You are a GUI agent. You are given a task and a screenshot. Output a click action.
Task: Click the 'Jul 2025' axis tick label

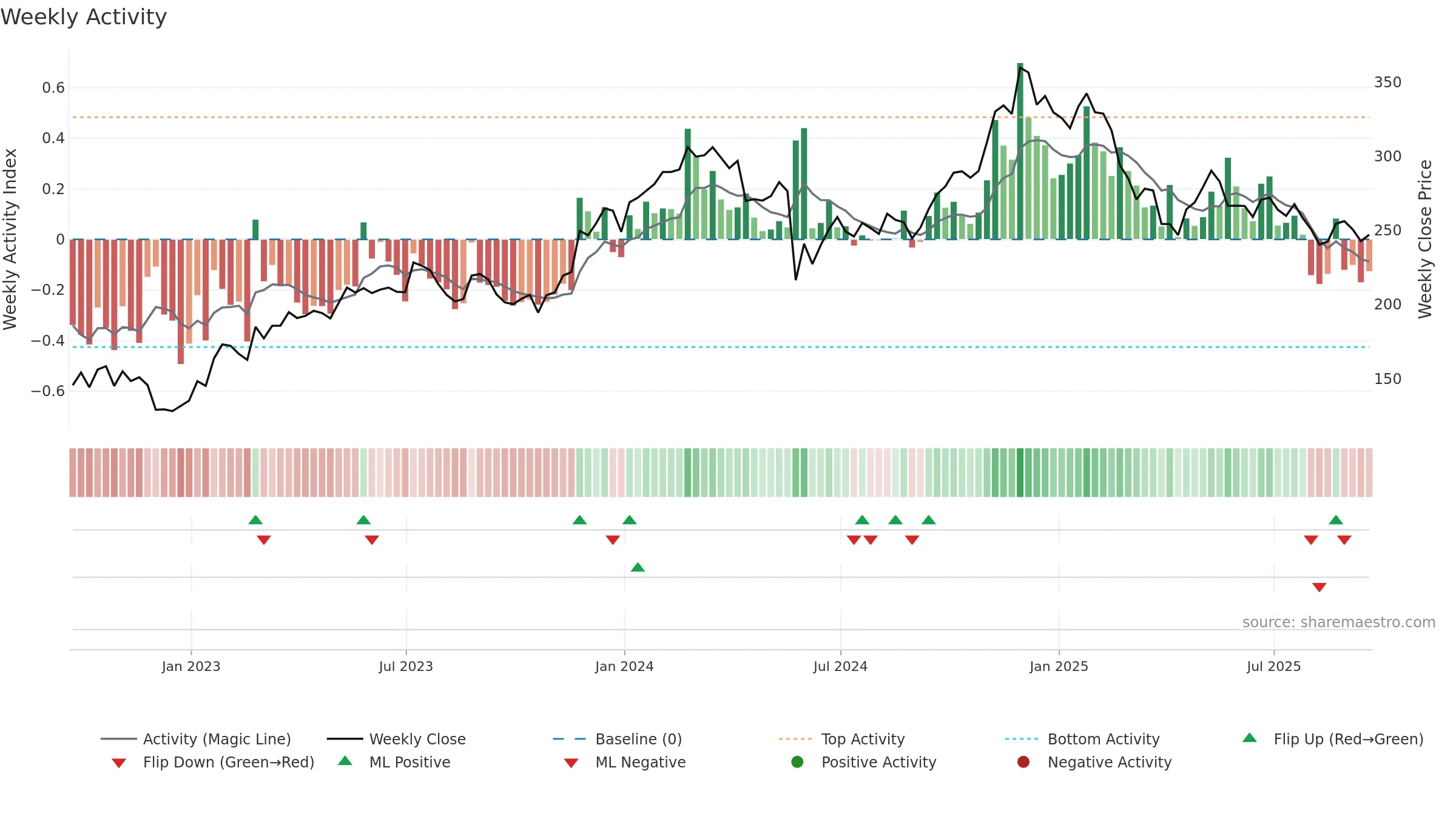point(1274,666)
